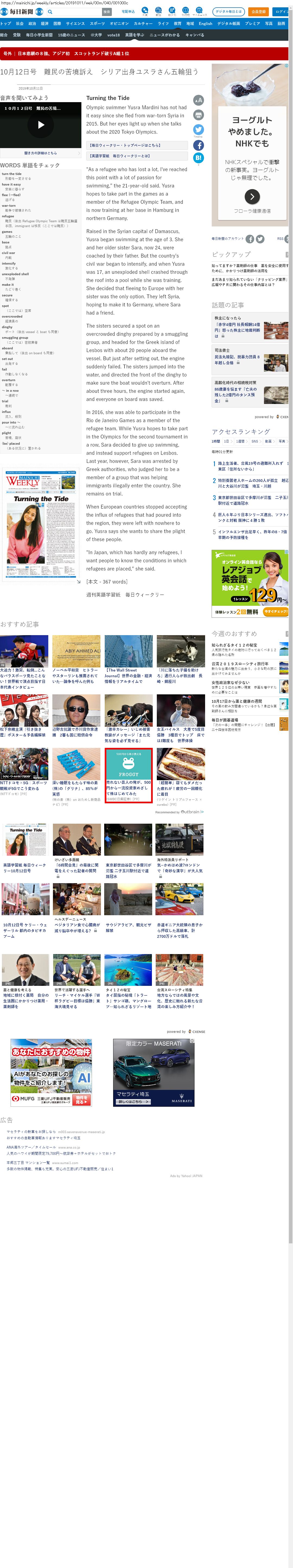Open the English navigation item
The image size is (293, 1568).
205,23
